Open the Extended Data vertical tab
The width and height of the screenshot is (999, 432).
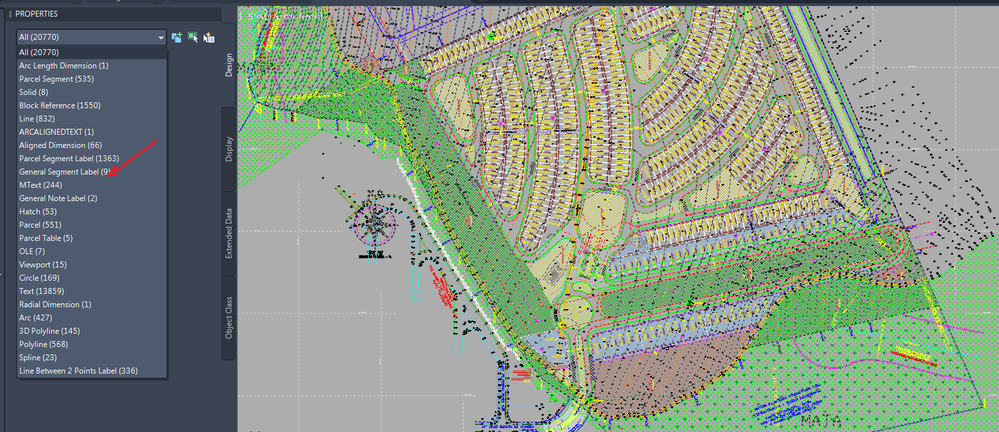point(229,233)
